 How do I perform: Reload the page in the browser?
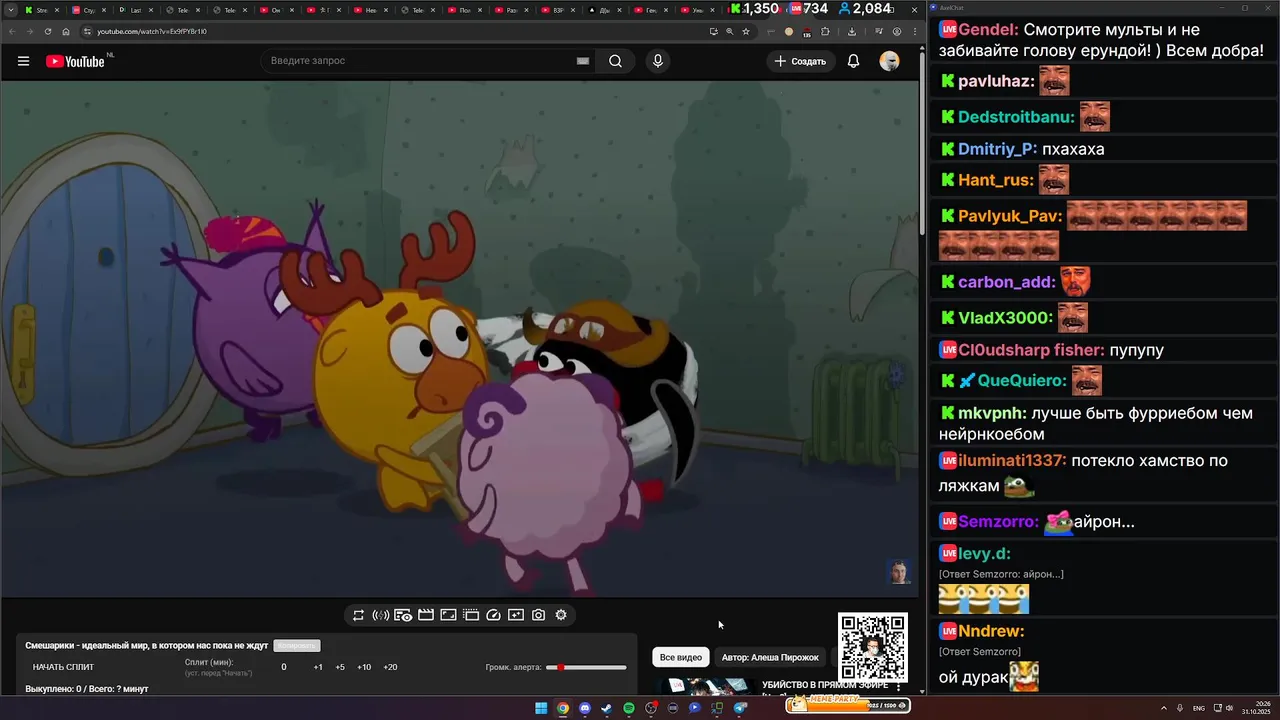click(x=48, y=31)
